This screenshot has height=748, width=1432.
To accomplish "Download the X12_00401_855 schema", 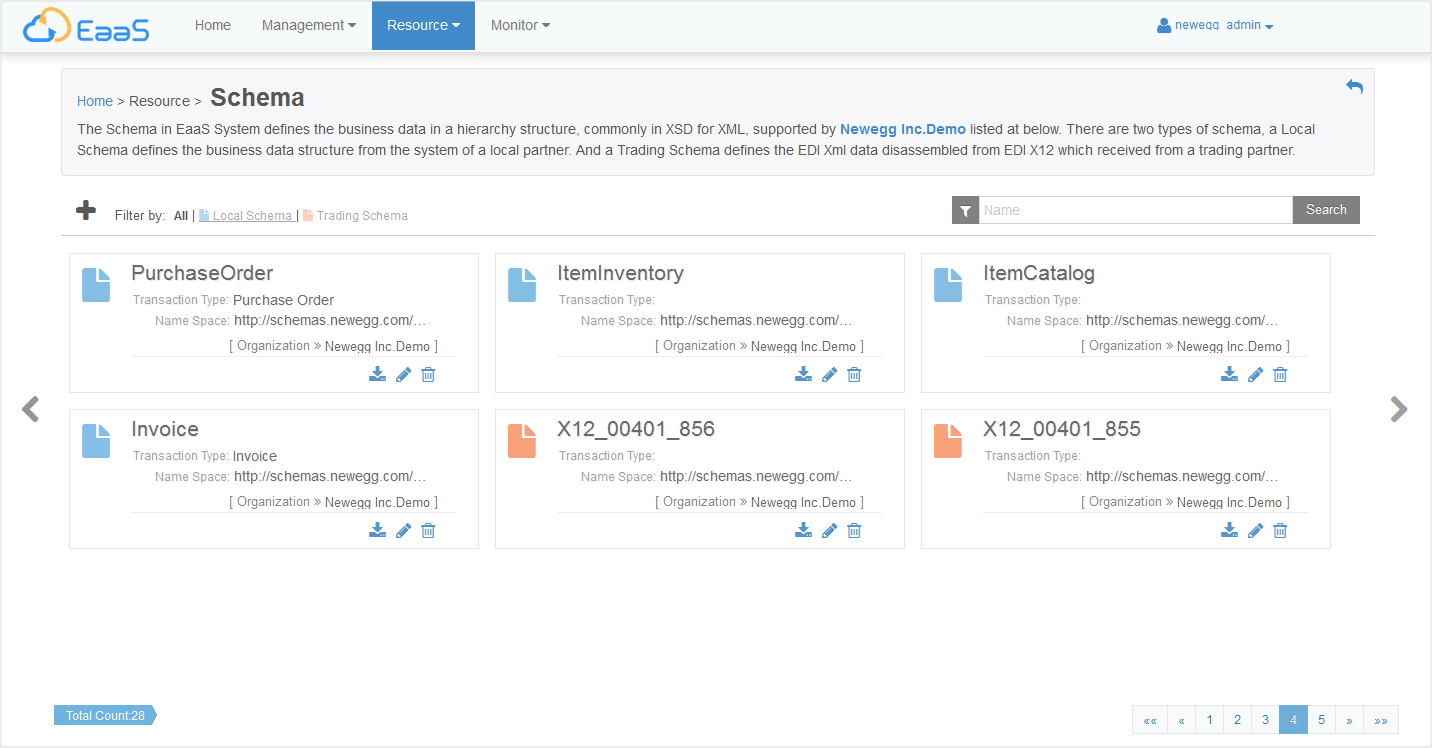I will (x=1229, y=530).
